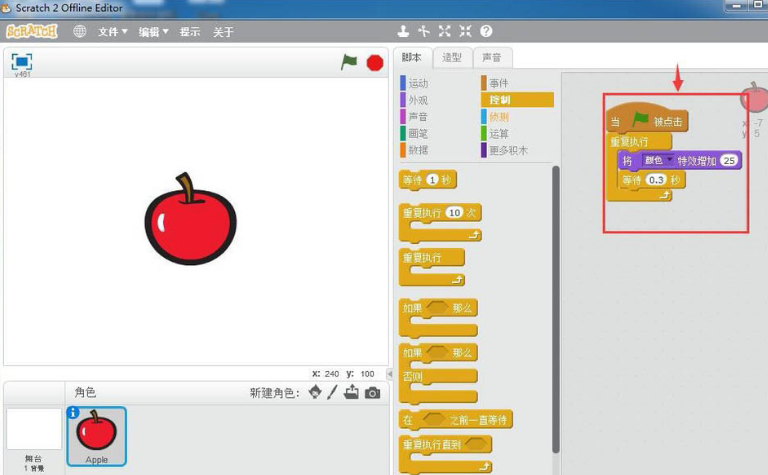
Task: Select the scissors delete tool
Action: tap(424, 32)
